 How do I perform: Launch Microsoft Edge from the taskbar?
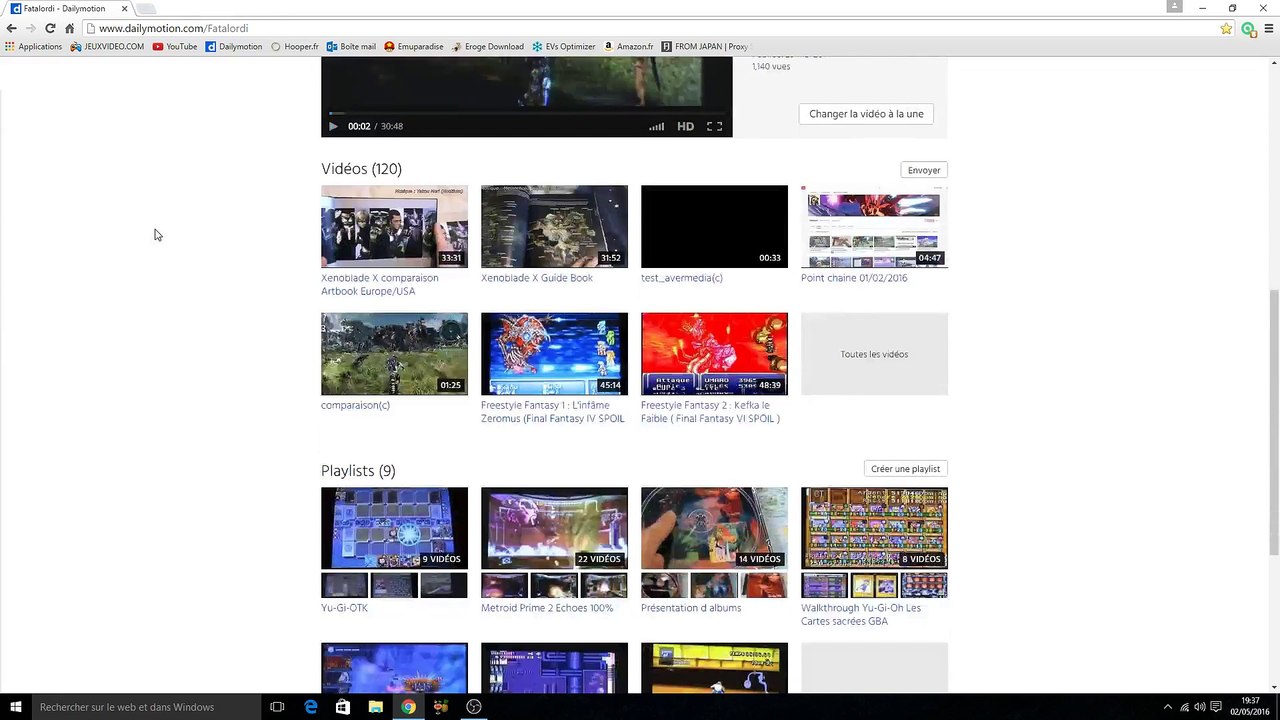pos(311,707)
